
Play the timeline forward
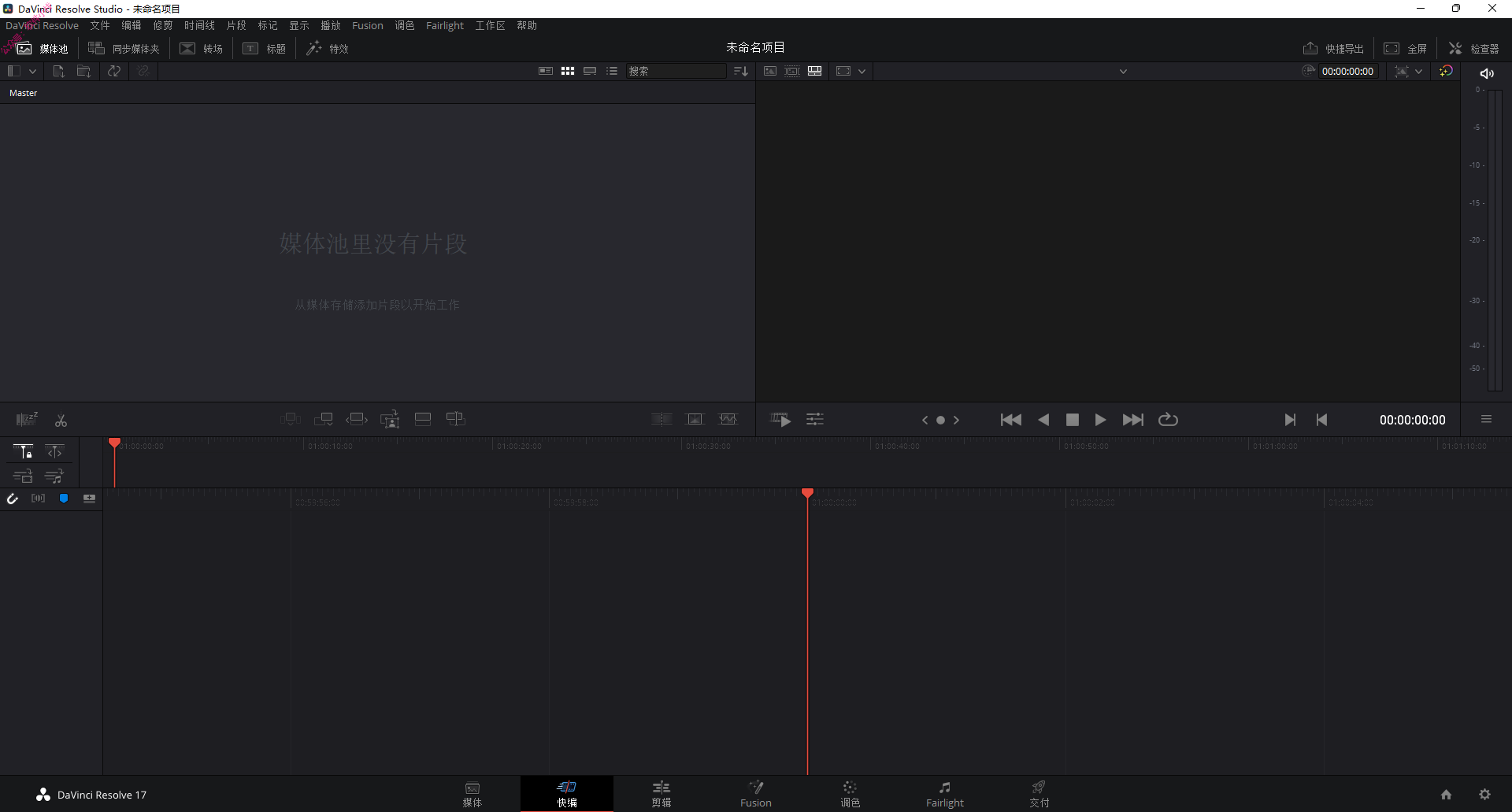pos(1101,420)
